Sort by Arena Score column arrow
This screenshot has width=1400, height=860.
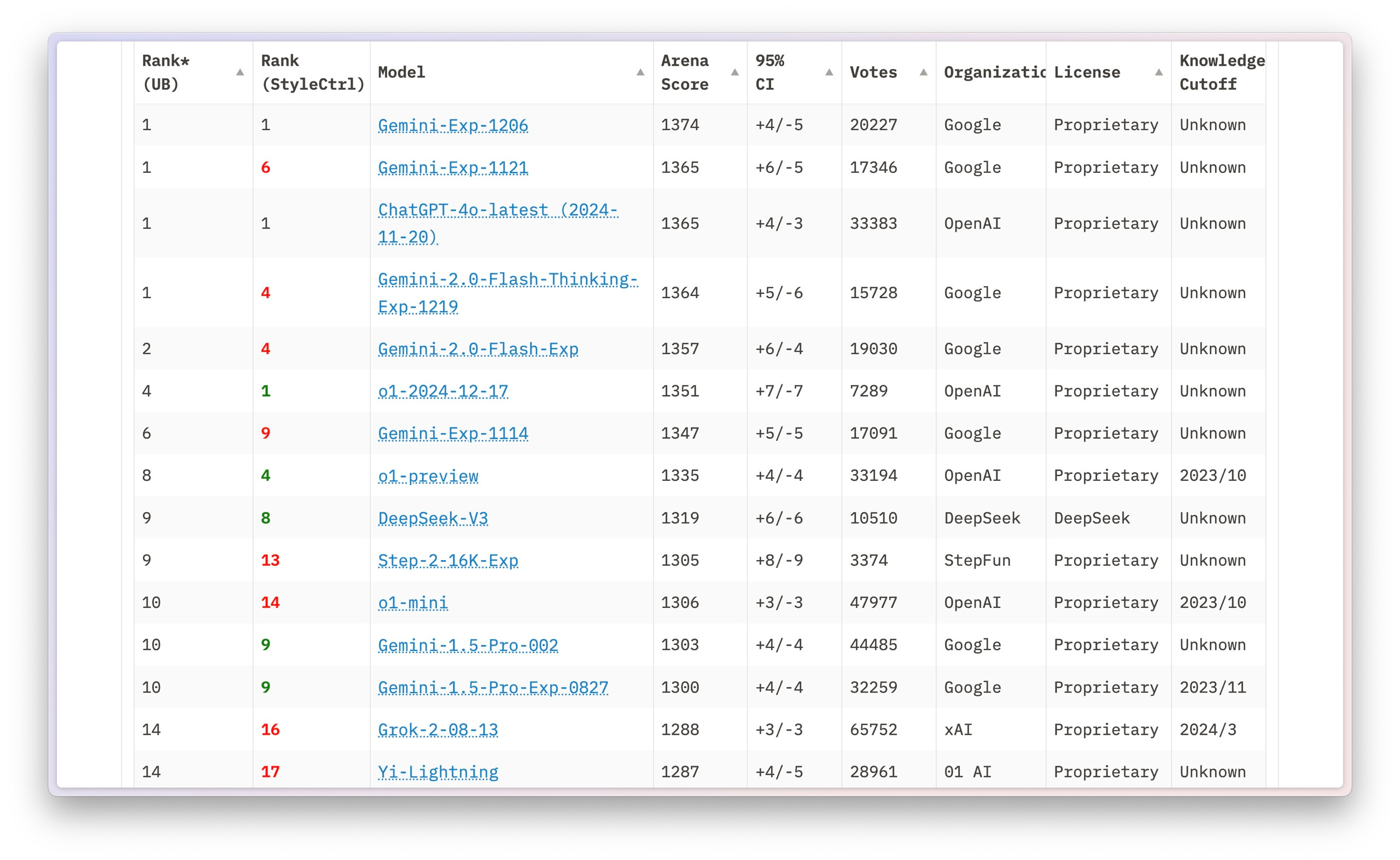(734, 72)
